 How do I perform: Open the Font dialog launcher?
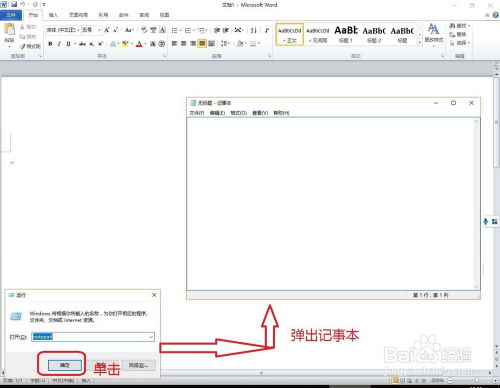(165, 56)
